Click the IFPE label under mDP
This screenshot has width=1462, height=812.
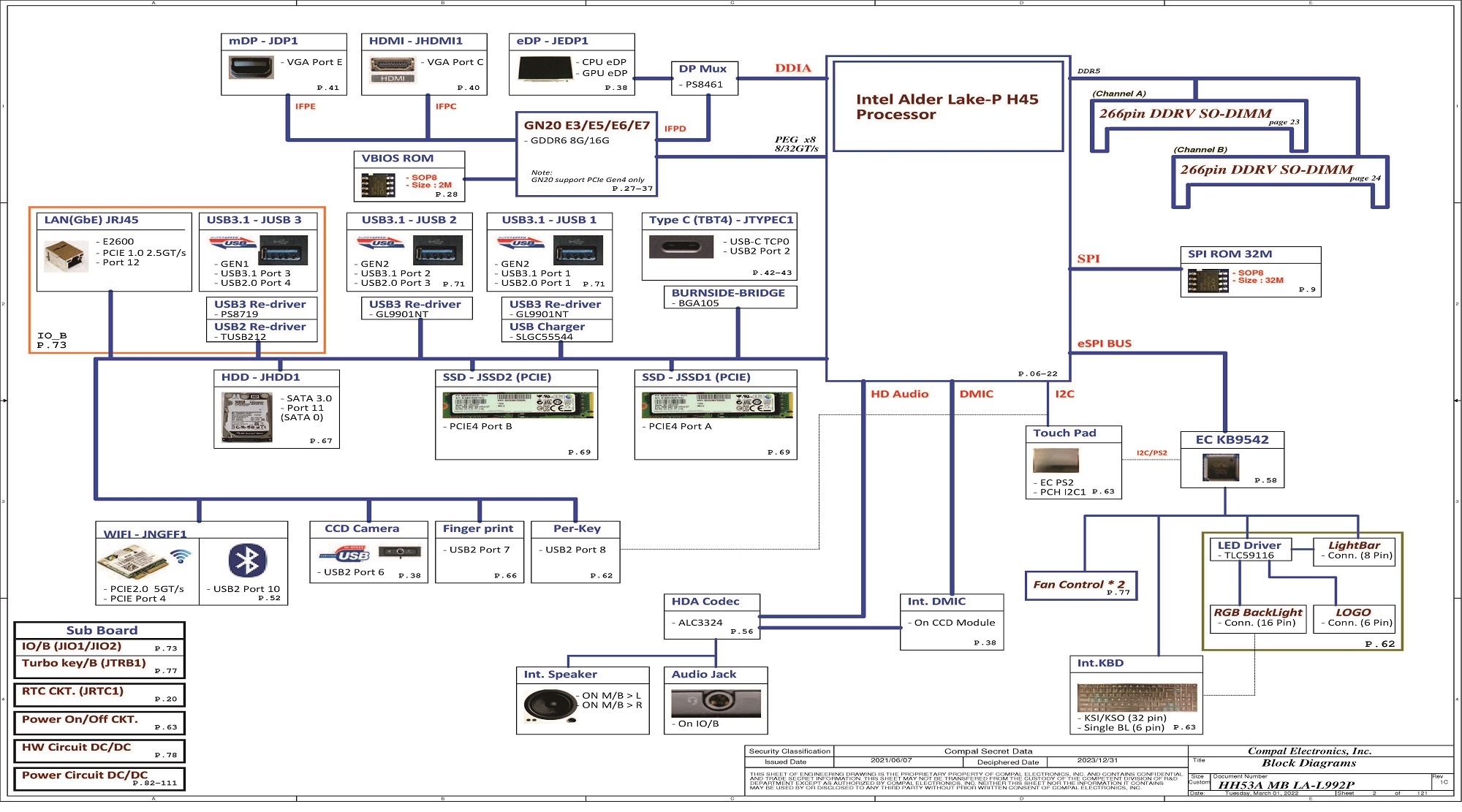click(x=305, y=107)
